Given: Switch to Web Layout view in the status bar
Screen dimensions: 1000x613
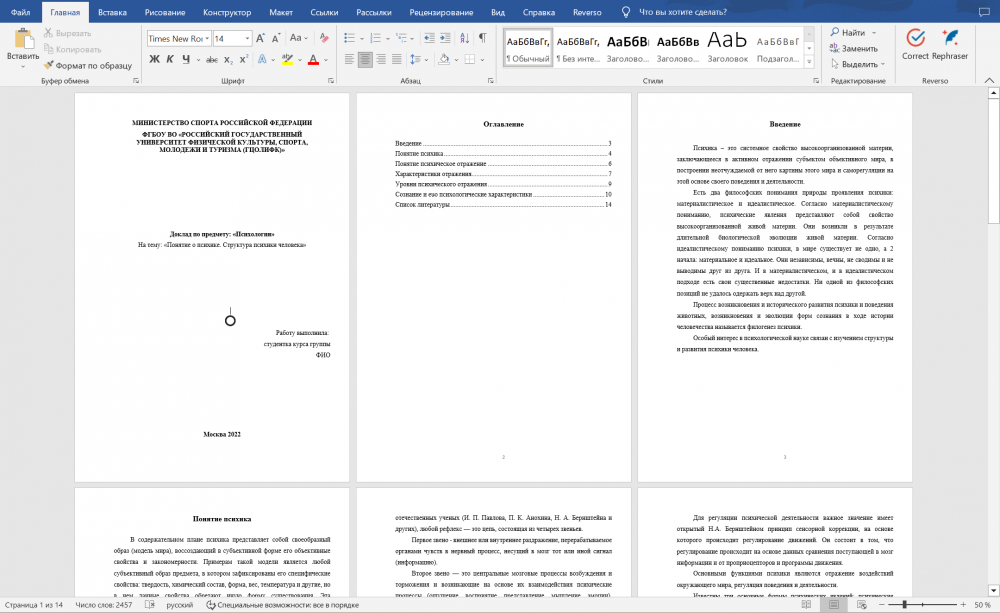Looking at the screenshot, I should 862,605.
